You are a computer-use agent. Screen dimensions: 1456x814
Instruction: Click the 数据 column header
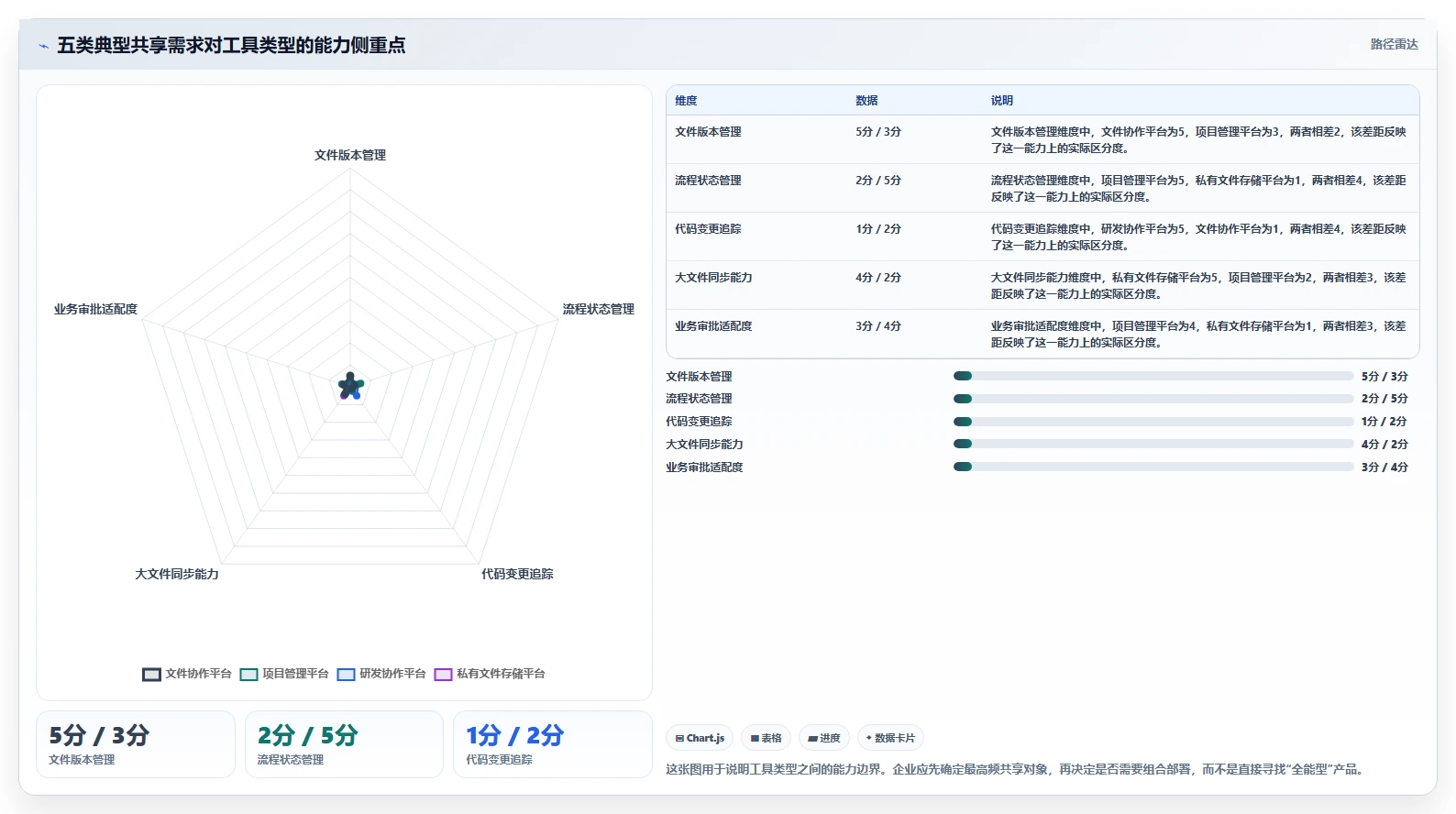coord(866,101)
